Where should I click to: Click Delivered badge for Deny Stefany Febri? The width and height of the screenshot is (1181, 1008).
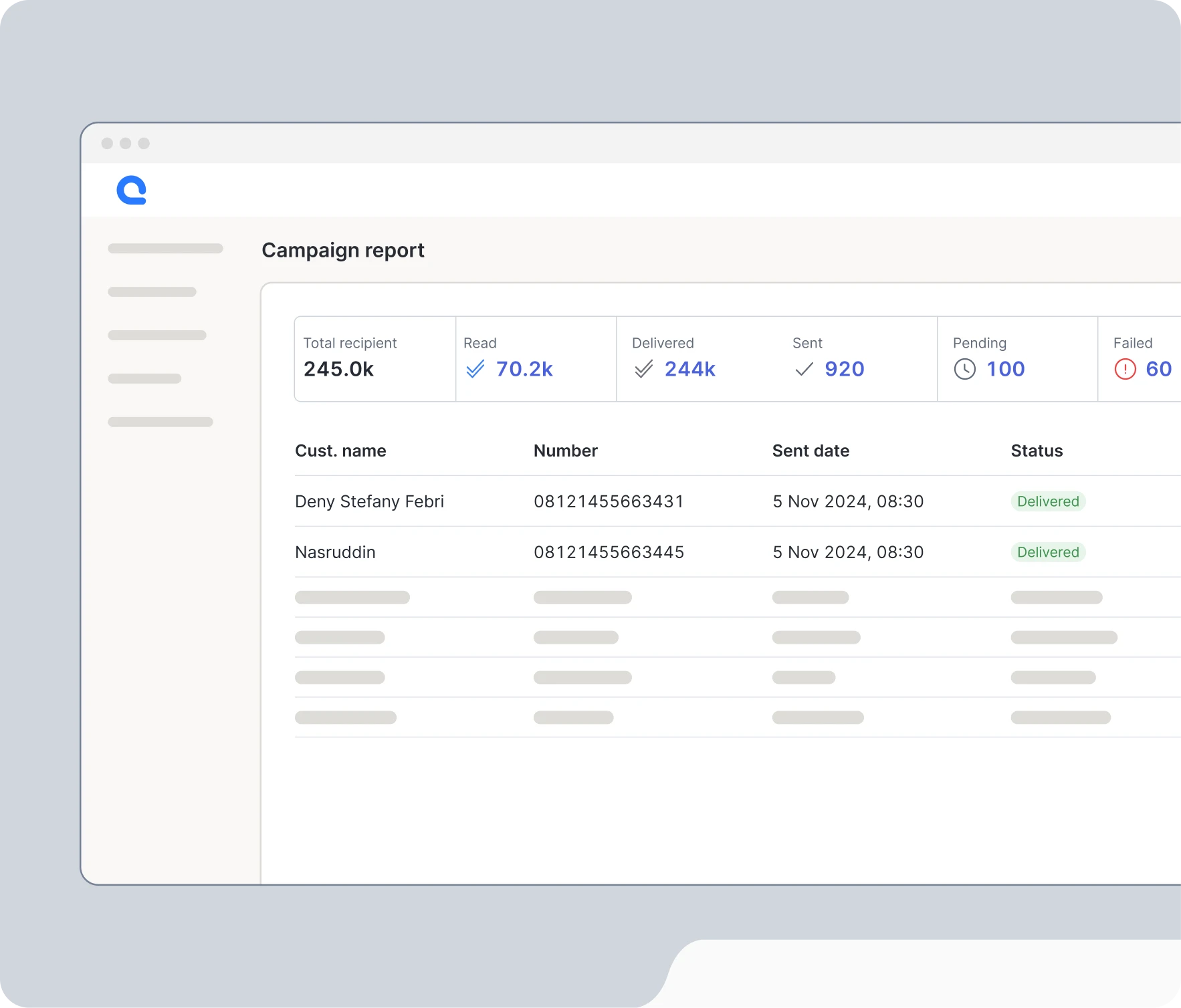point(1048,501)
